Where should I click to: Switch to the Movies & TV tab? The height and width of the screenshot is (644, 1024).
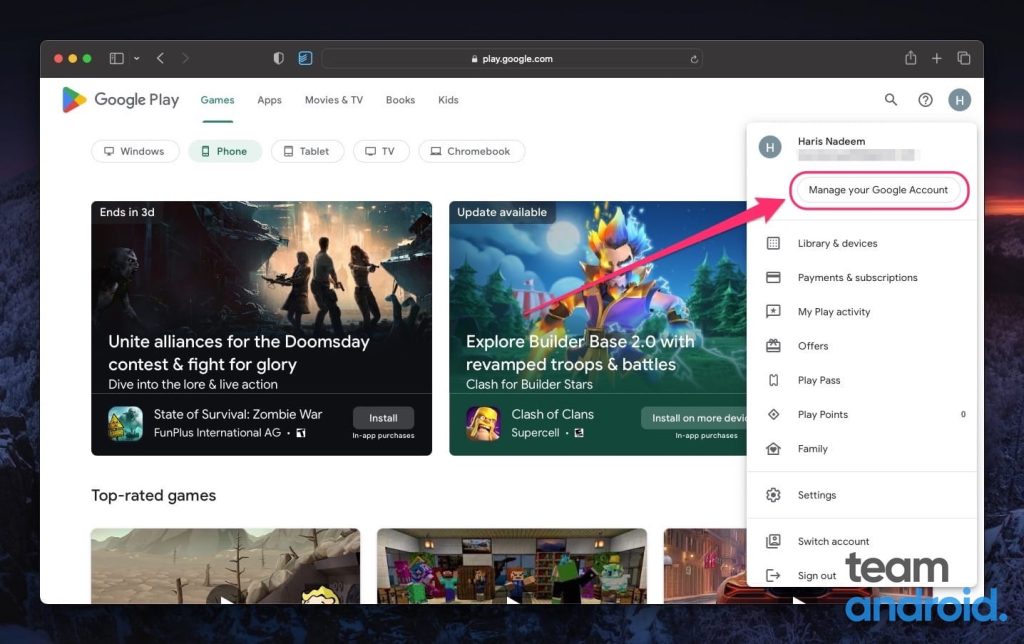[x=333, y=100]
